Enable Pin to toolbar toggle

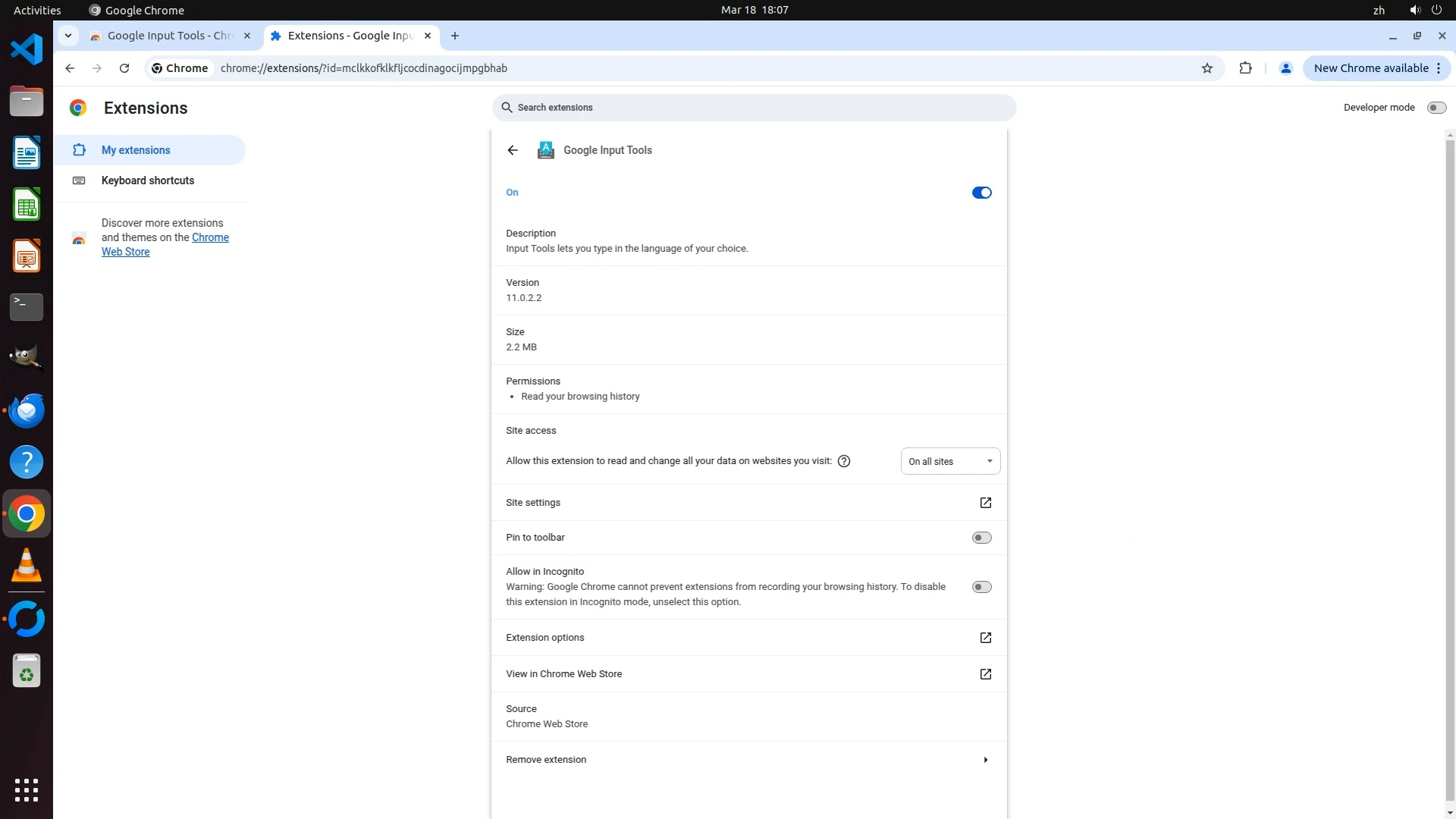pyautogui.click(x=981, y=538)
